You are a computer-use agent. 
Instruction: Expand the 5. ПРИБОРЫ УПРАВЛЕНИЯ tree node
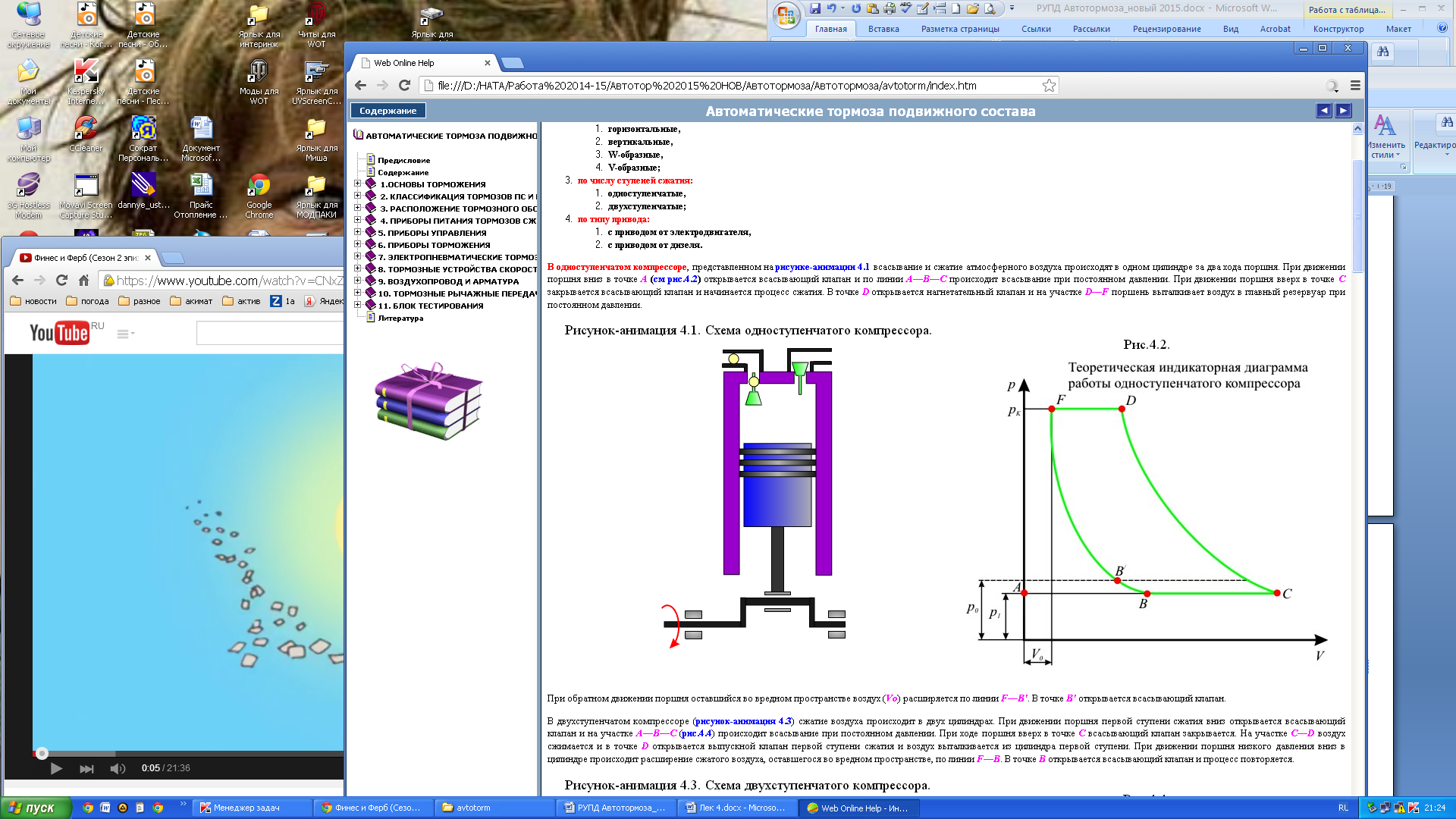point(358,233)
